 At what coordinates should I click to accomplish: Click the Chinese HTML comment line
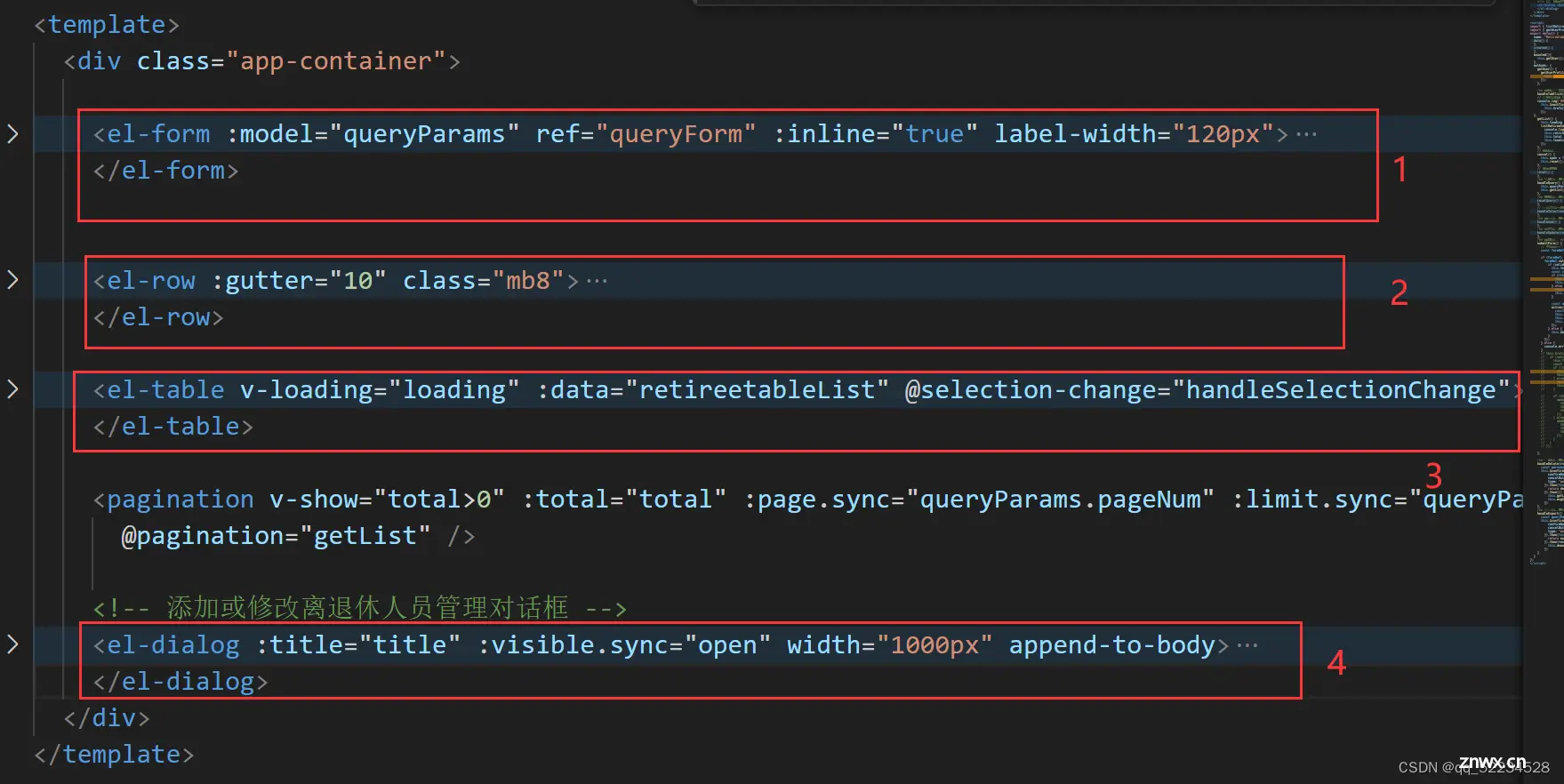pos(360,608)
